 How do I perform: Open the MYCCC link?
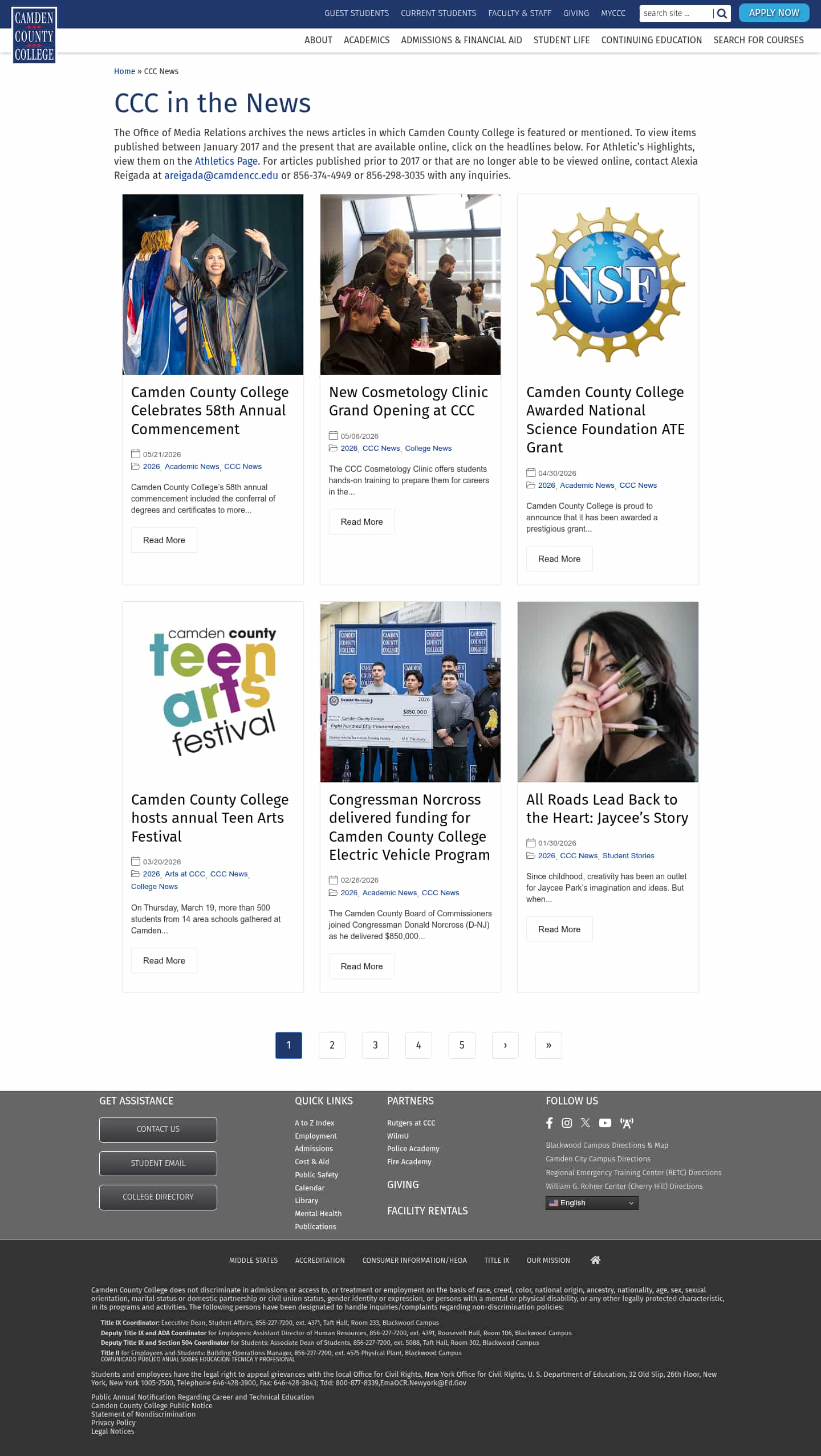(613, 13)
